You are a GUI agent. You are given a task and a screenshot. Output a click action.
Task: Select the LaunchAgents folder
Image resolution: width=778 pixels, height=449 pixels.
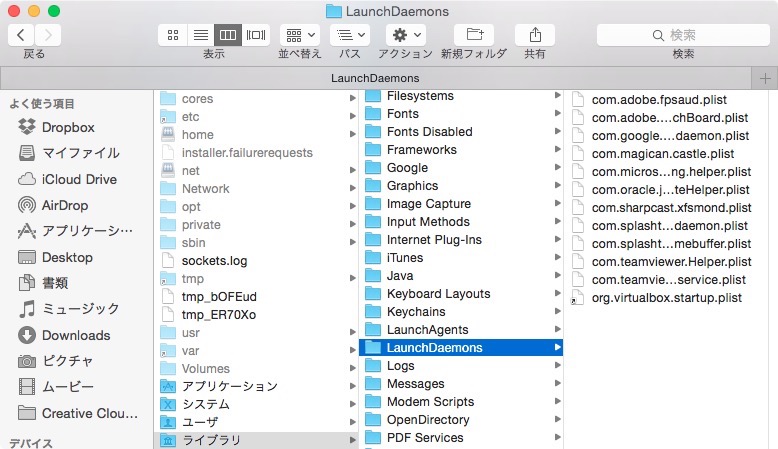pyautogui.click(x=427, y=330)
